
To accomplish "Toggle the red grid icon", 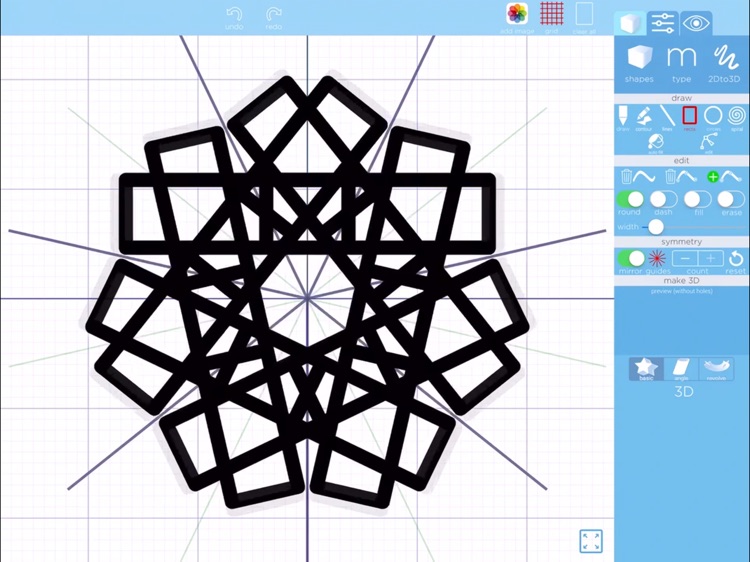I will click(x=551, y=17).
